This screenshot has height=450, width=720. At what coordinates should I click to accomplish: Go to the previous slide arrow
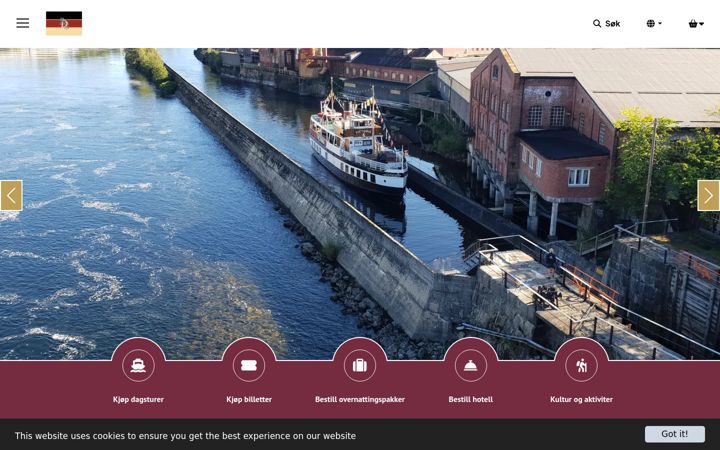click(11, 196)
